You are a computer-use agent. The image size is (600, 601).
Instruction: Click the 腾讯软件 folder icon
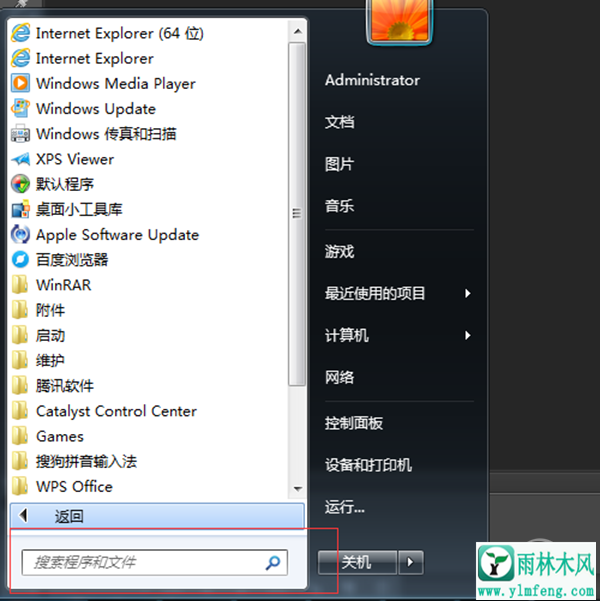[x=20, y=386]
